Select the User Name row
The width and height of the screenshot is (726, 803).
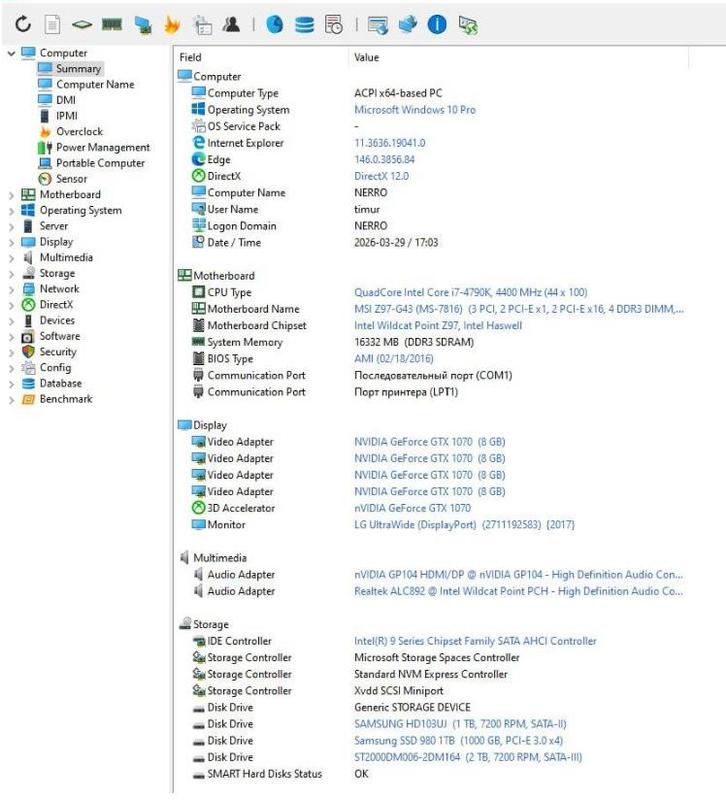[x=431, y=209]
